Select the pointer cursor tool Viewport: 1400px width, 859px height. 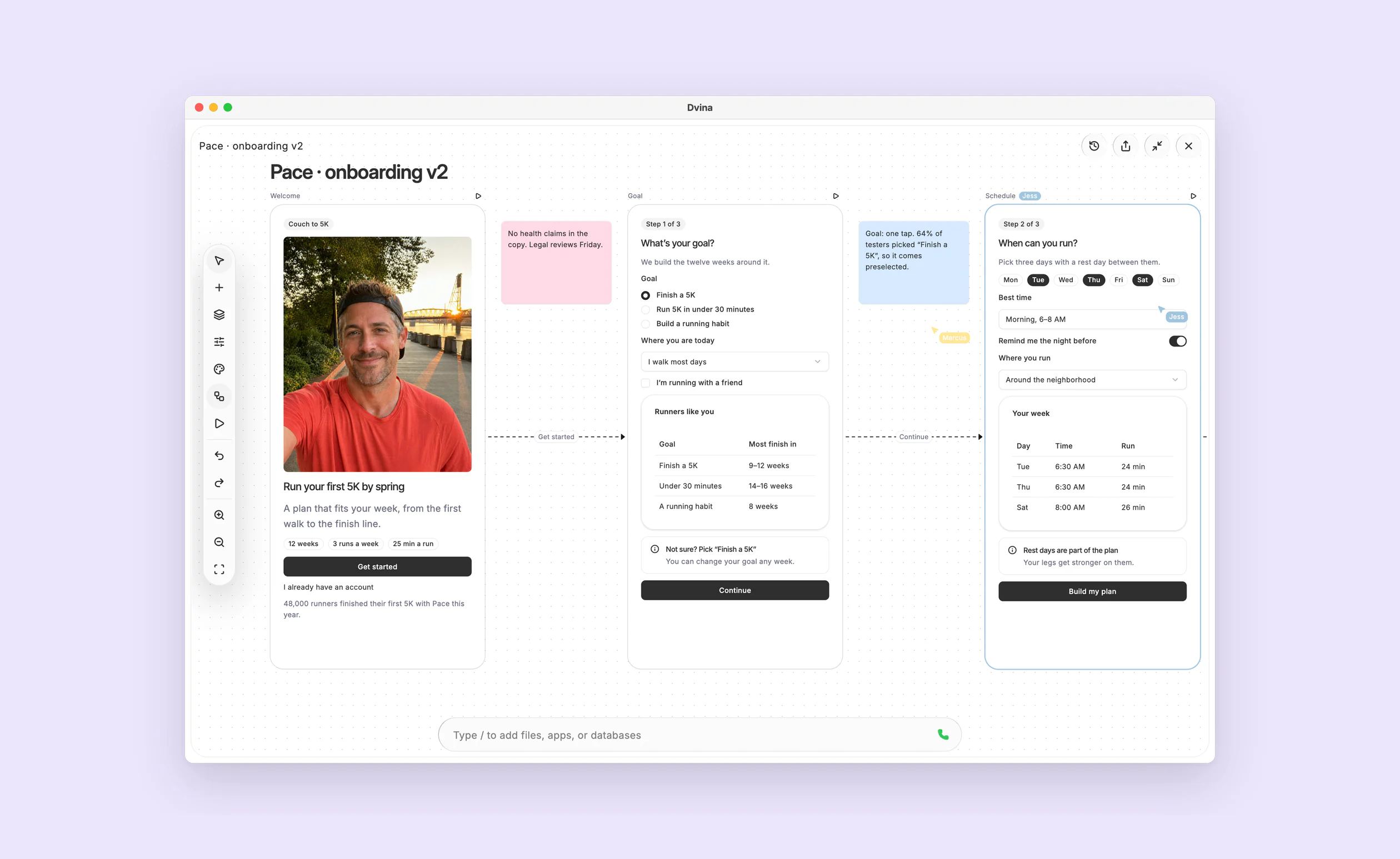coord(219,261)
